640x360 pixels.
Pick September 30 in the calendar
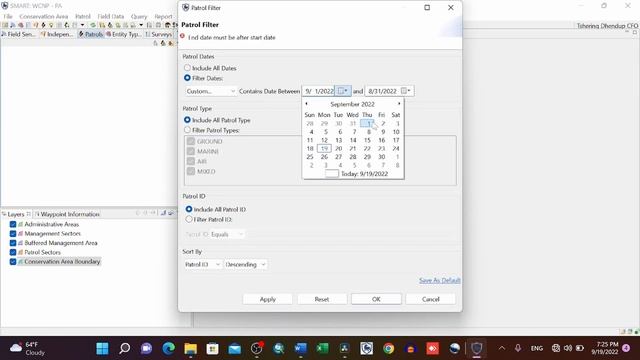(382, 157)
